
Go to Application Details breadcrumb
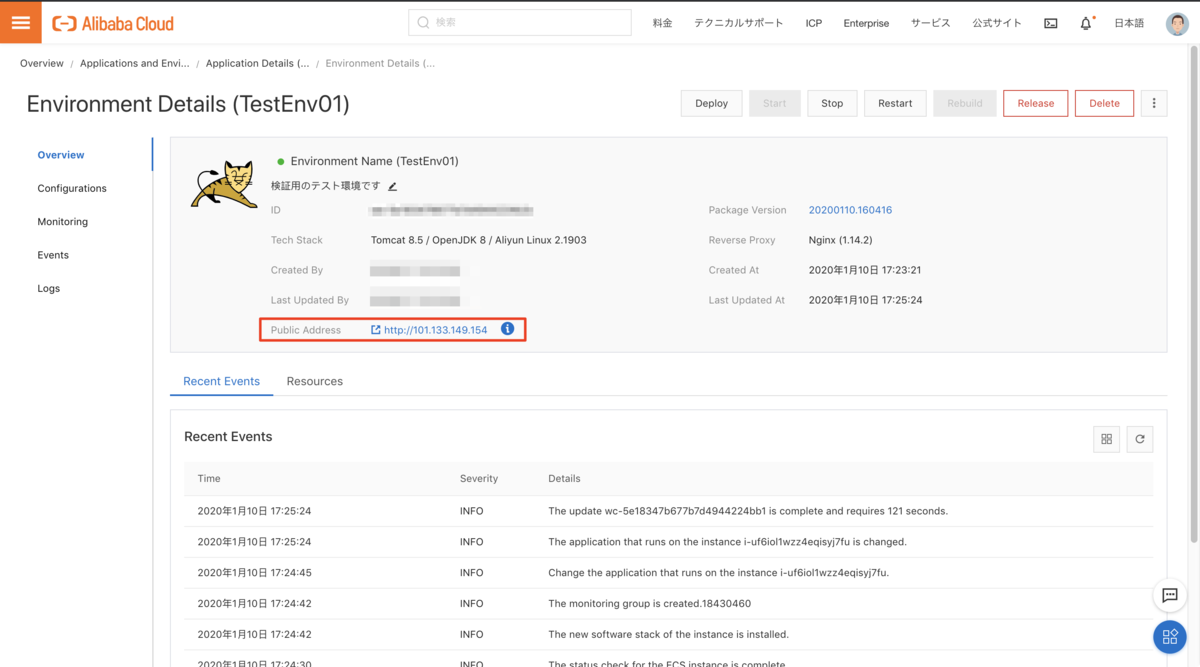click(x=257, y=63)
